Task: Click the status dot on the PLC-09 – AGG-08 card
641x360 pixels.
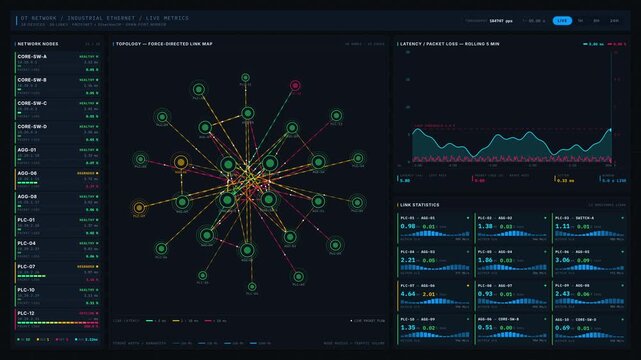Action: [623, 286]
